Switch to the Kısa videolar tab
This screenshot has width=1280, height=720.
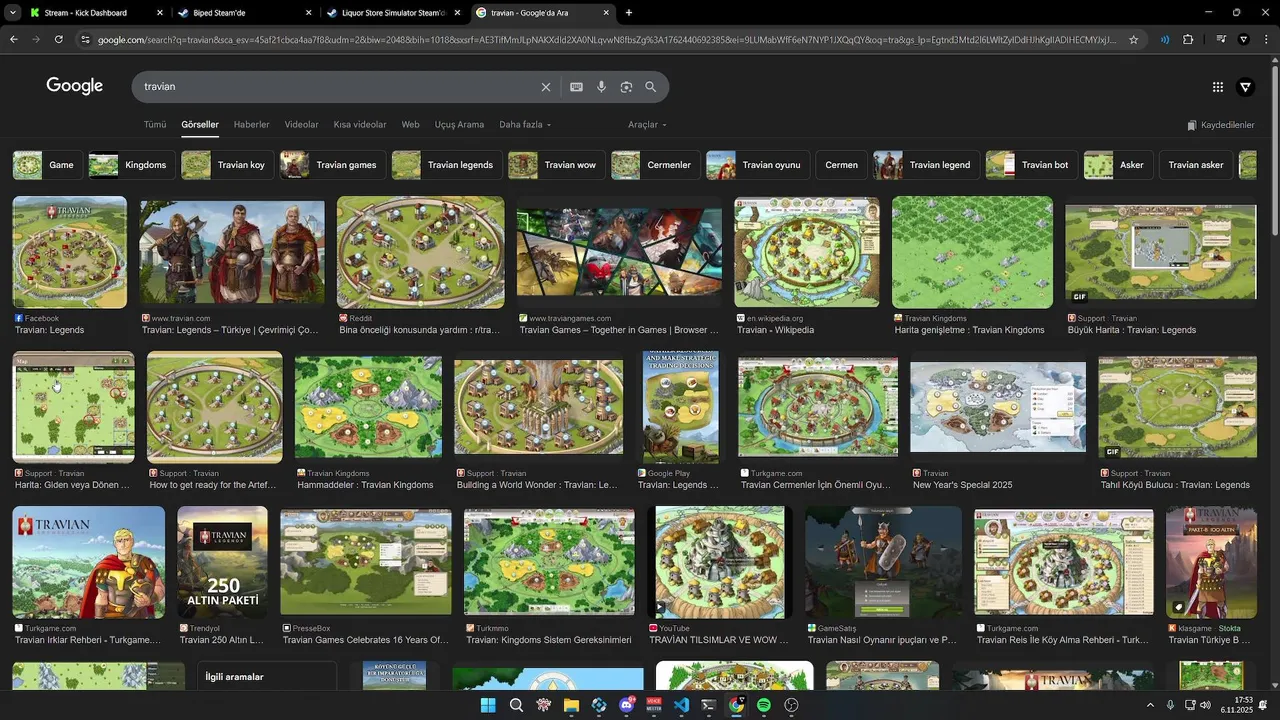click(360, 125)
